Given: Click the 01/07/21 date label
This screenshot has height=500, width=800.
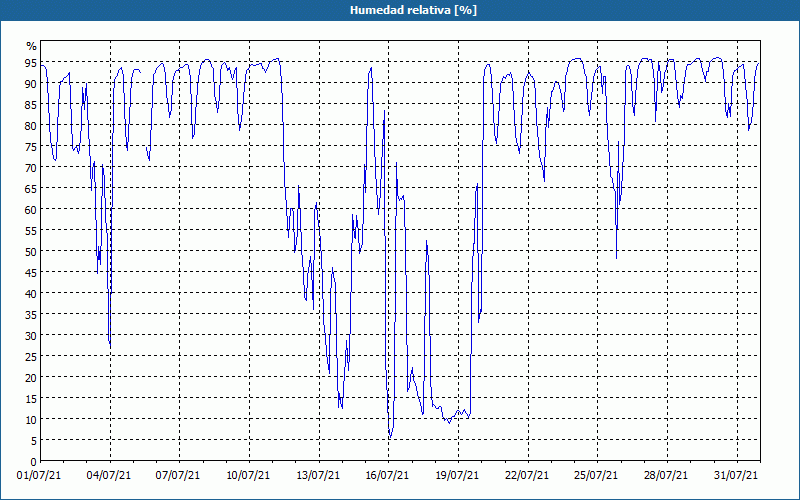Looking at the screenshot, I should 39,475.
